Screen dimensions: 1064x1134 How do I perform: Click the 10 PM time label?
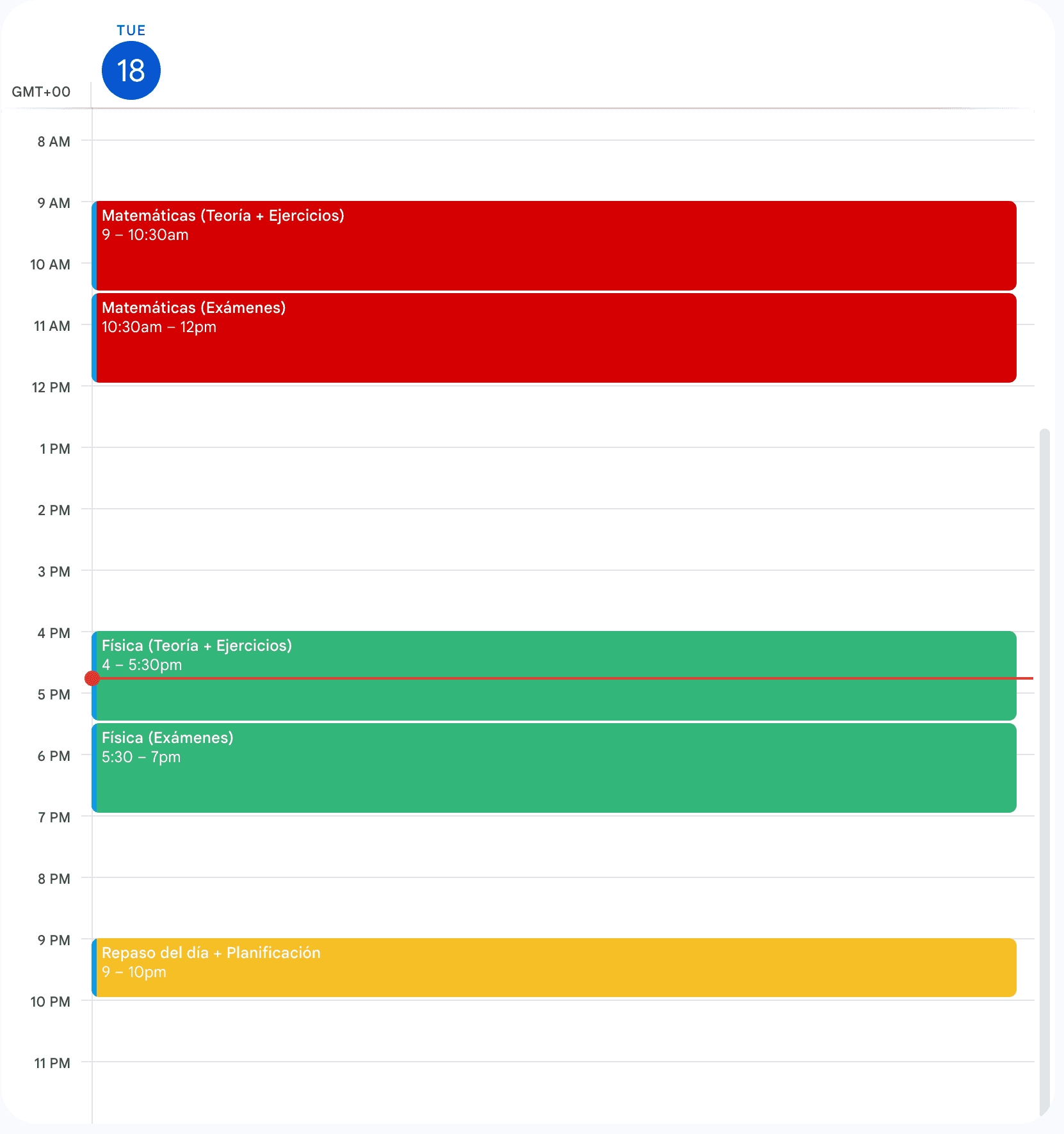pyautogui.click(x=51, y=1002)
